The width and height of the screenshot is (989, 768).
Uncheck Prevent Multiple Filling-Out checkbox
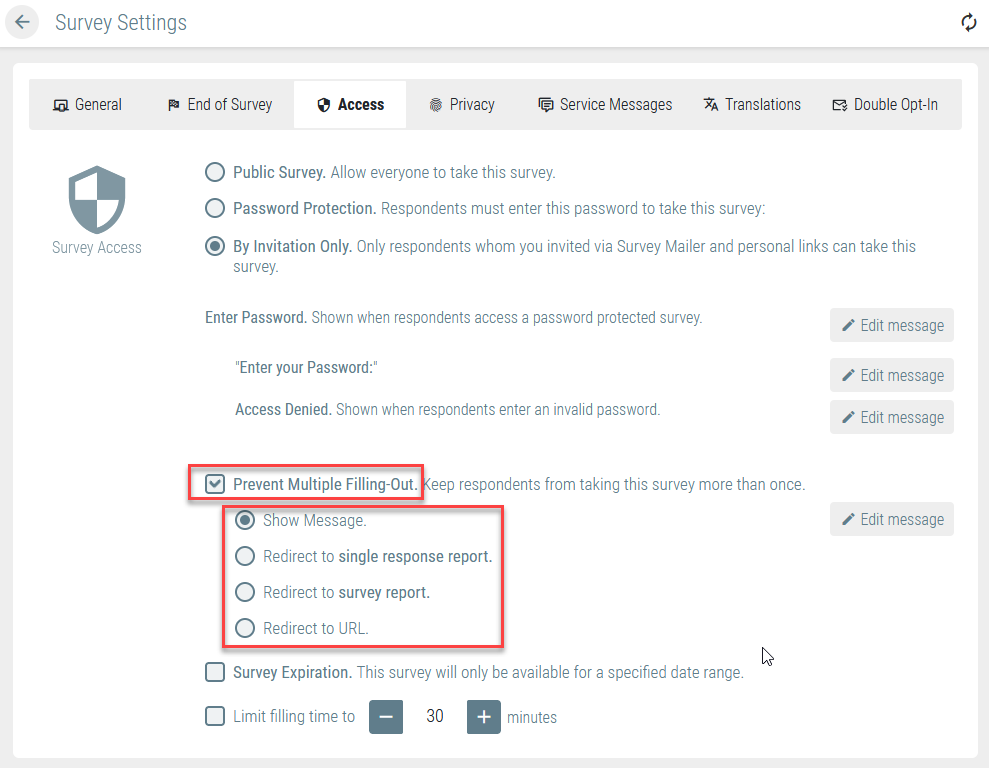click(x=215, y=484)
